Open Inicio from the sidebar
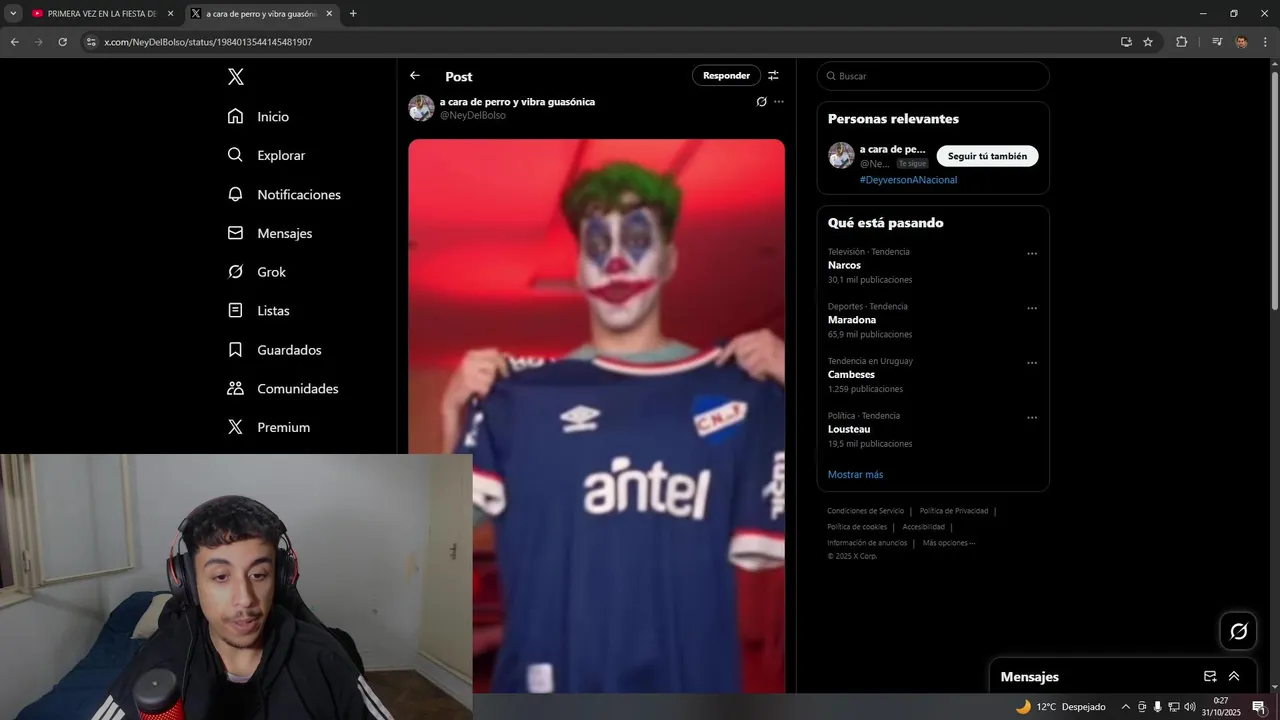The width and height of the screenshot is (1280, 720). [258, 117]
